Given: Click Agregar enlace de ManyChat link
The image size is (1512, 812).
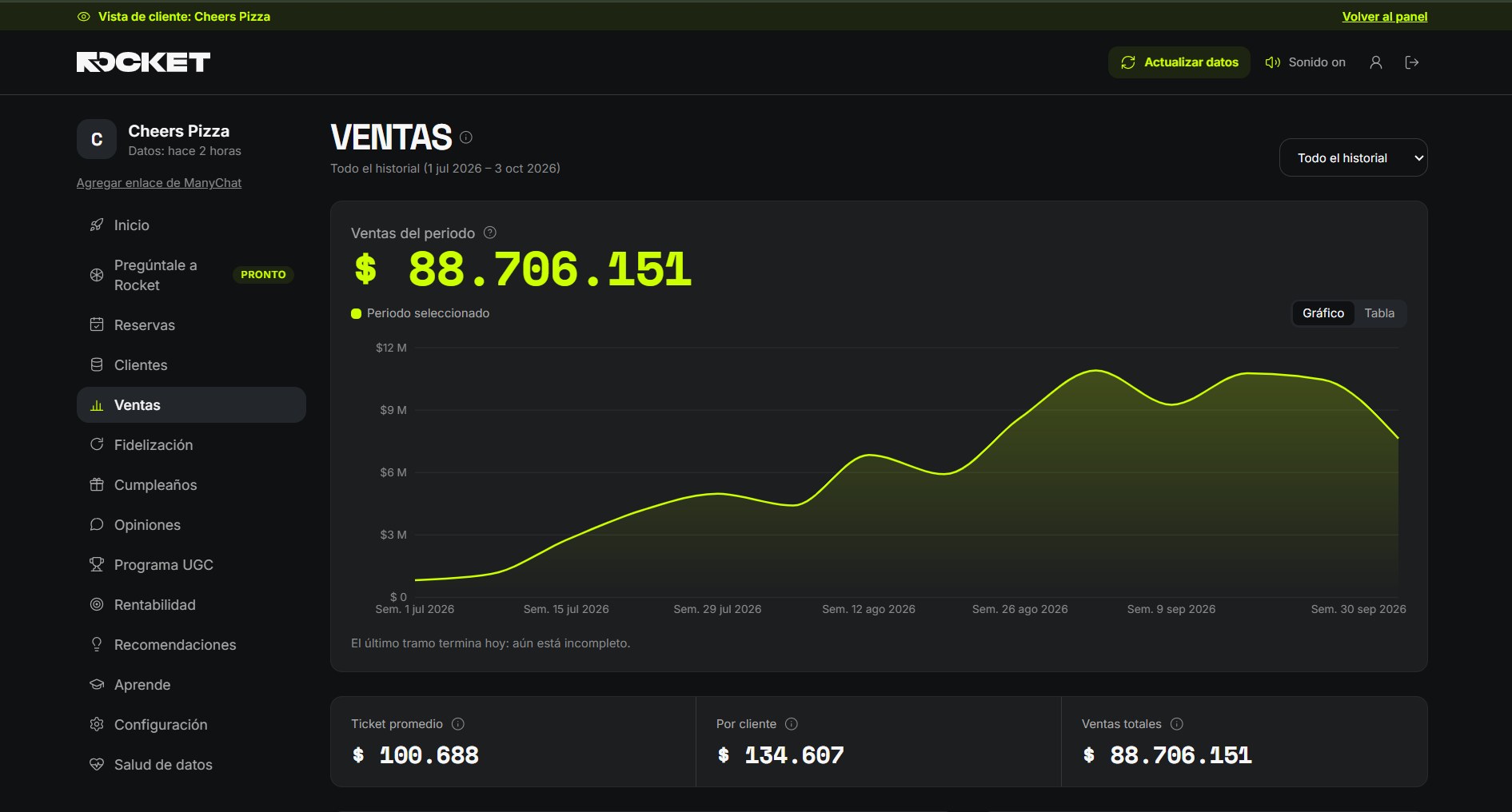Looking at the screenshot, I should pyautogui.click(x=159, y=183).
